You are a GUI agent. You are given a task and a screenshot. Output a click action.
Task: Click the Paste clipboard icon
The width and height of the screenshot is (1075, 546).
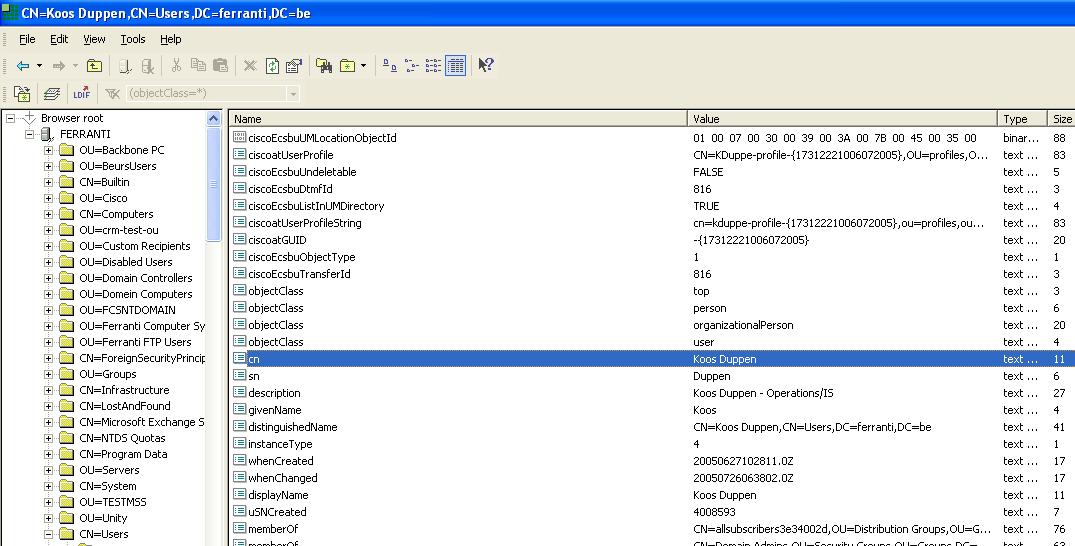tap(220, 65)
